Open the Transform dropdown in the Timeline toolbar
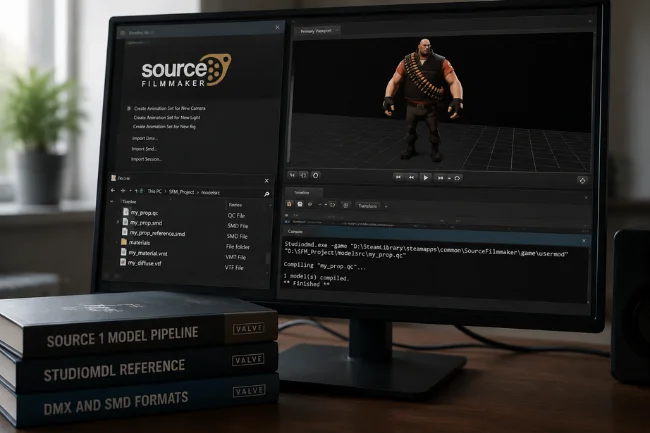This screenshot has width=650, height=433. (x=368, y=206)
